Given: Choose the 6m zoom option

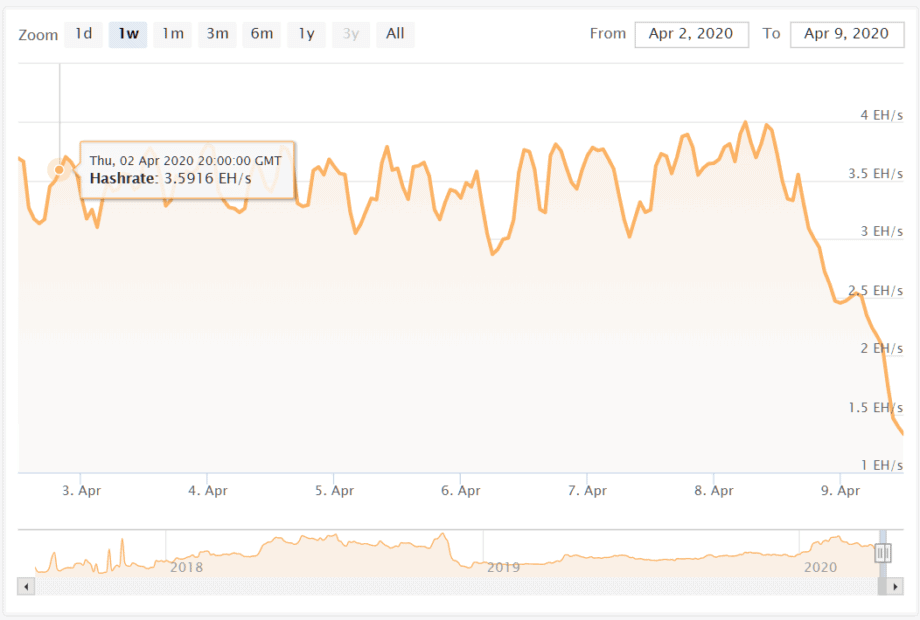Looking at the screenshot, I should (x=262, y=34).
